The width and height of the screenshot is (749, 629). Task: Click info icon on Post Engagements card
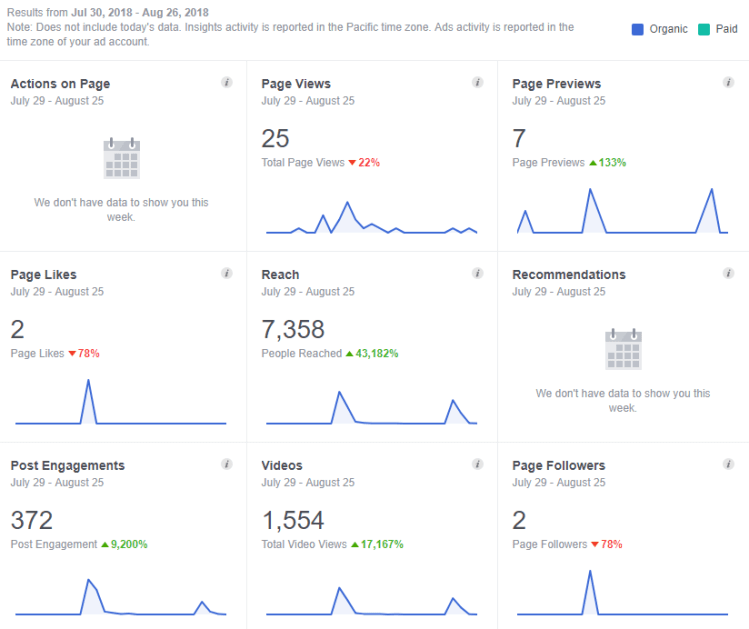click(227, 464)
